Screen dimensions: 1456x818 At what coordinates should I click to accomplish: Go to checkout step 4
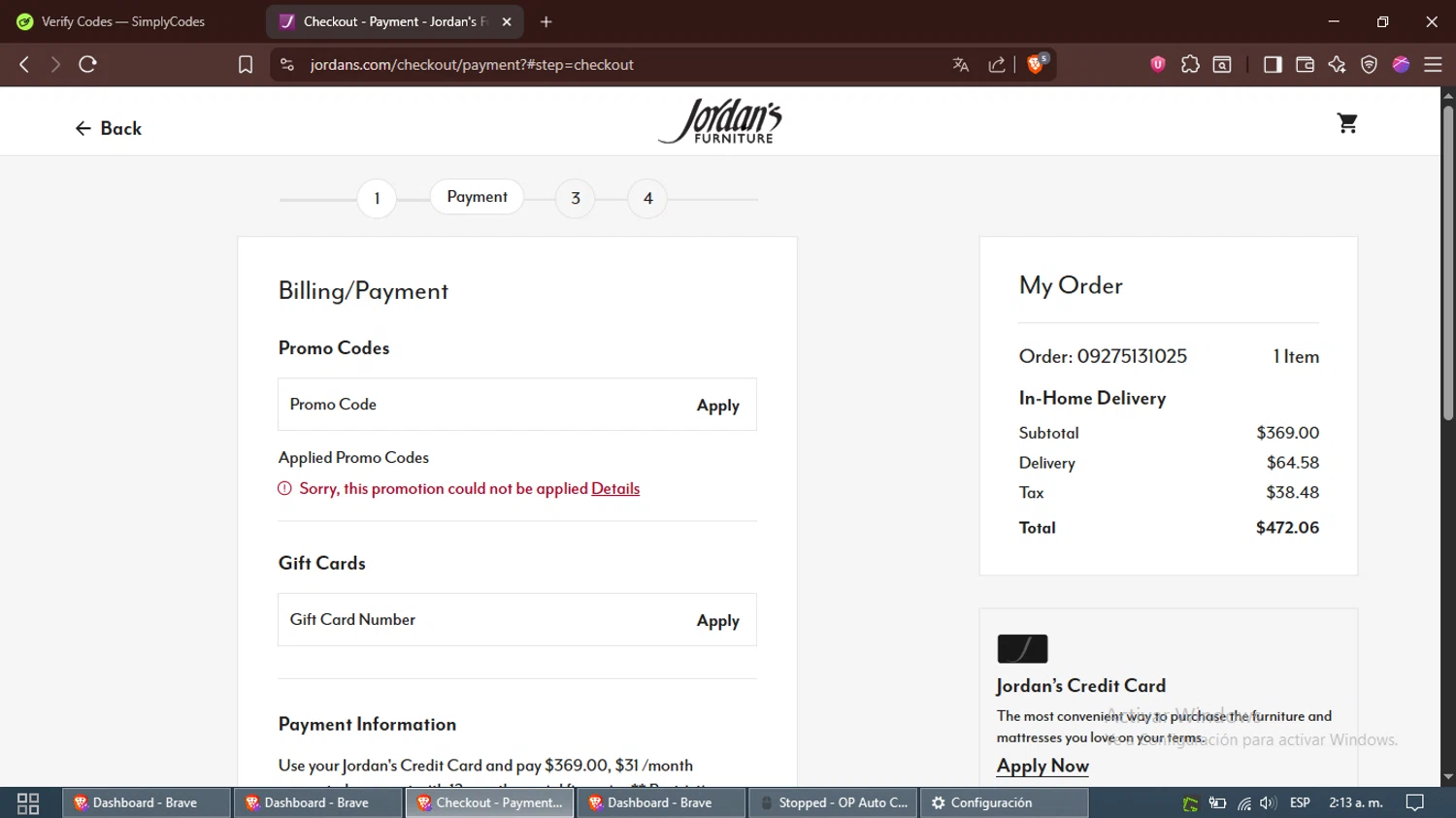click(648, 199)
